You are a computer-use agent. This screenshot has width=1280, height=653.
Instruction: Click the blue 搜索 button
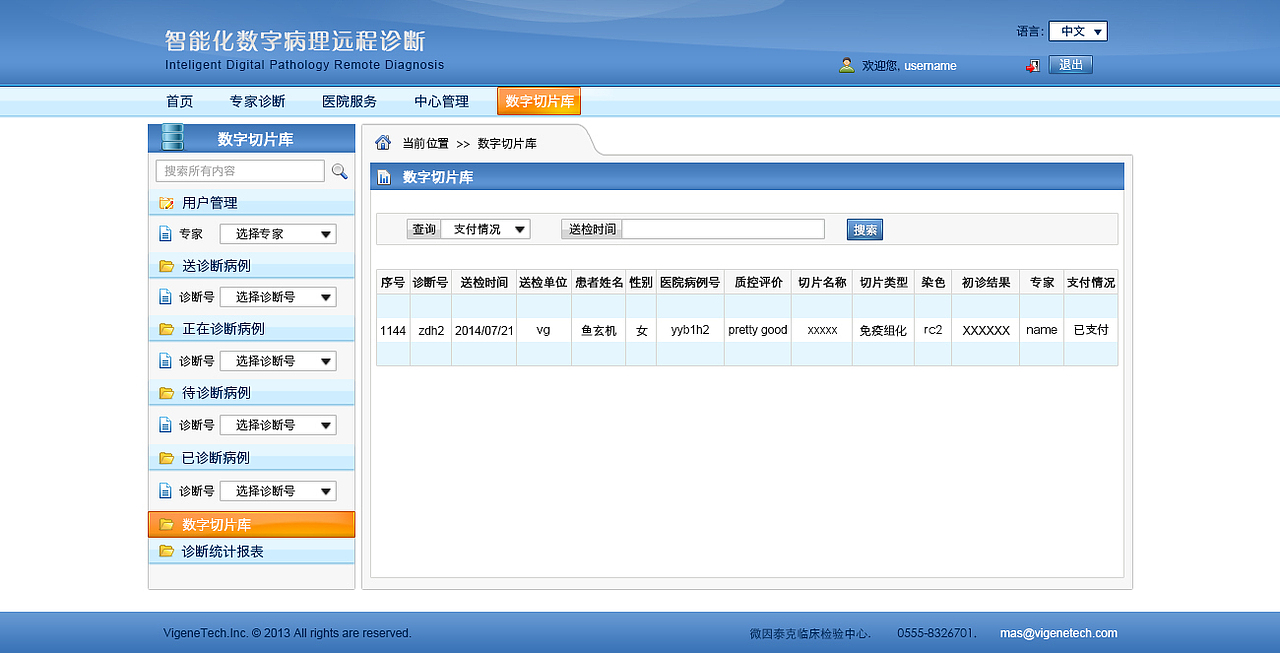coord(865,230)
